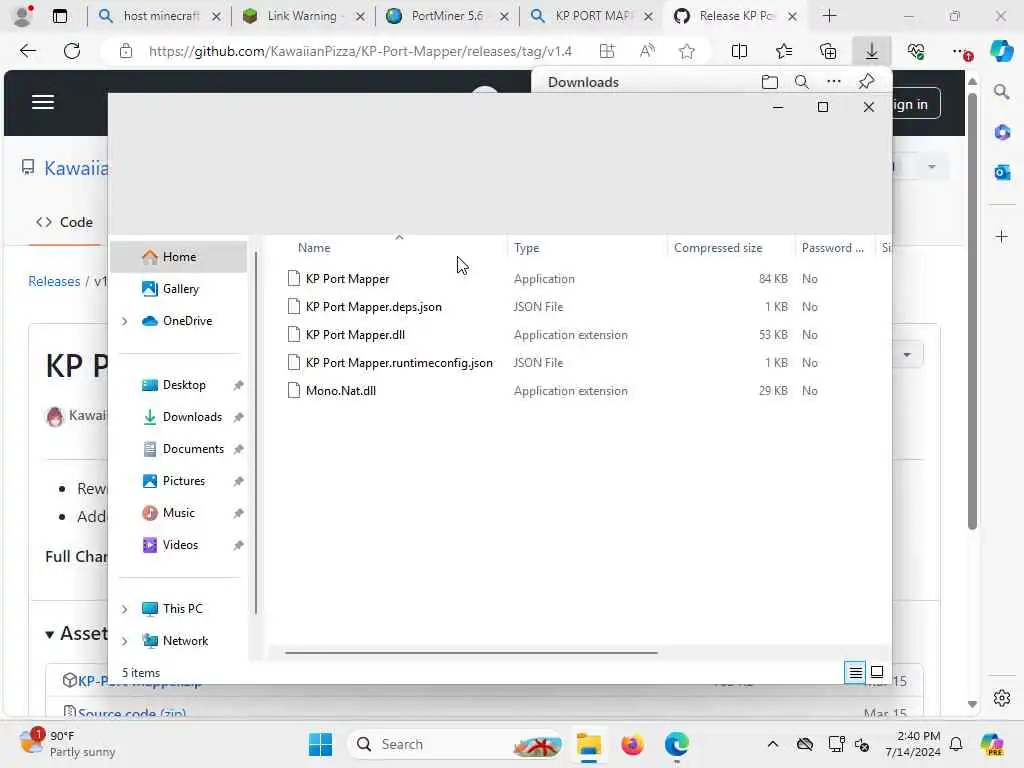Click taskbar Search box
The width and height of the screenshot is (1024, 768).
(x=456, y=744)
